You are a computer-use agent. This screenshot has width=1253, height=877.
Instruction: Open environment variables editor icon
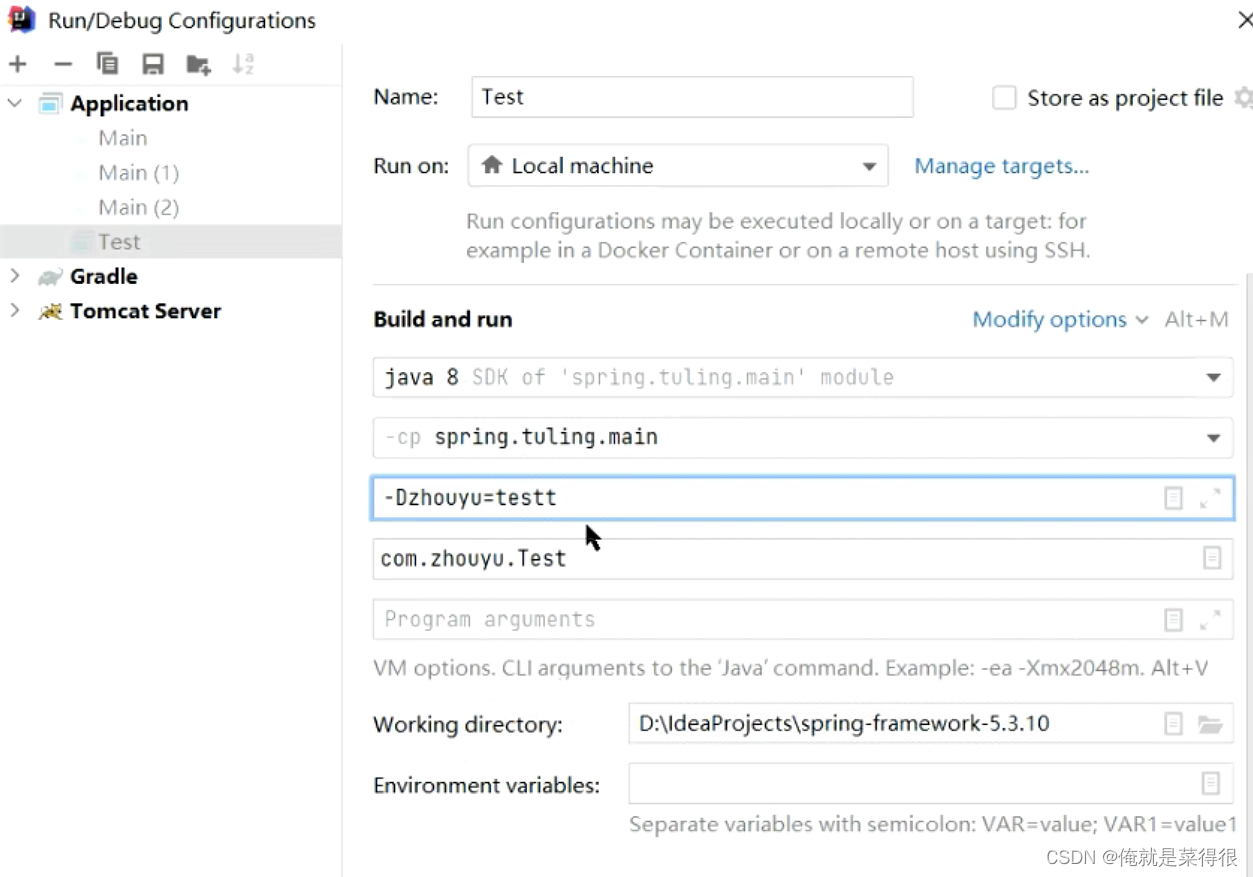[1211, 783]
